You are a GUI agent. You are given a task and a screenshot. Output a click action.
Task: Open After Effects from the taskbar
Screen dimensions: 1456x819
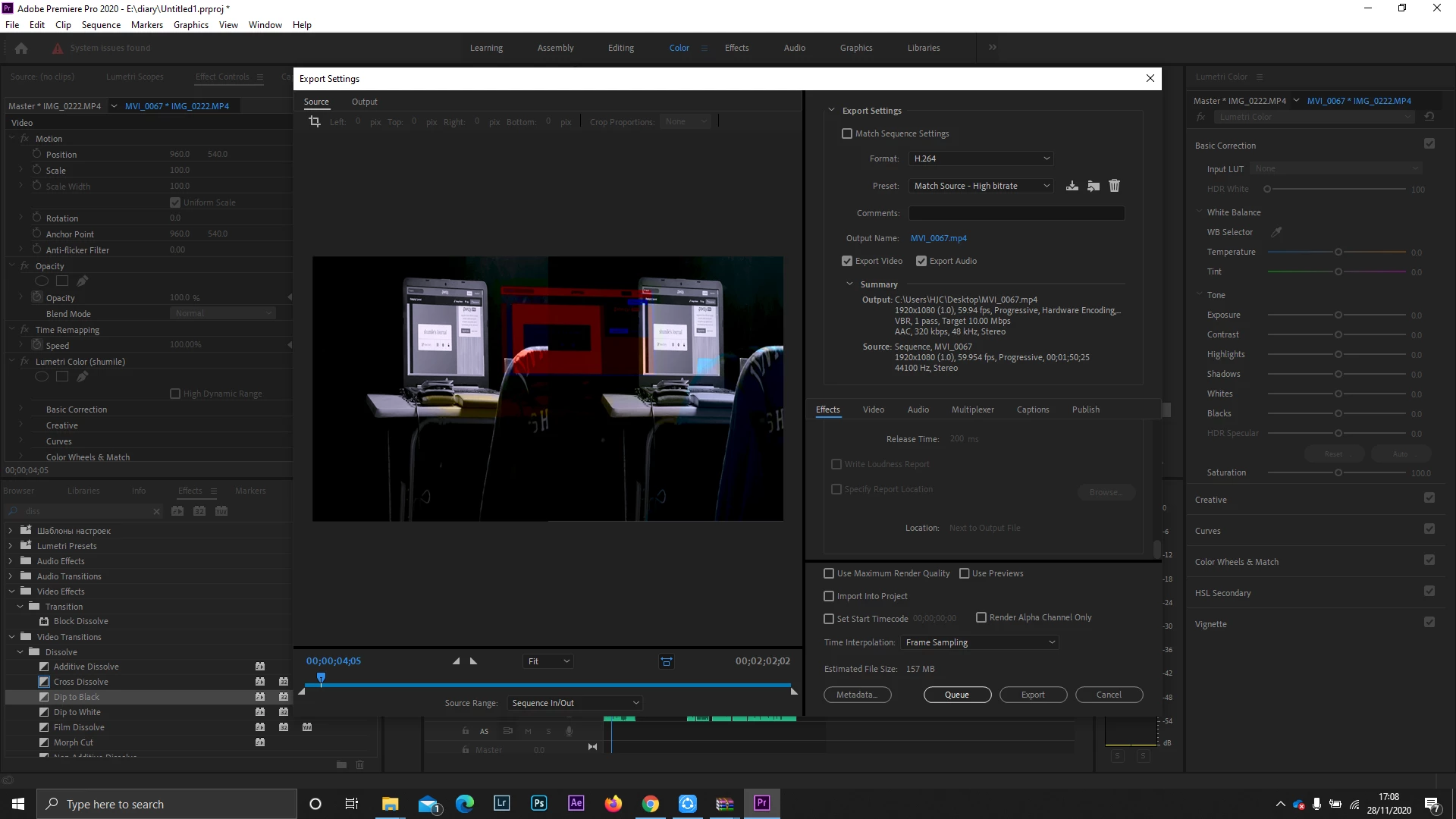point(576,803)
